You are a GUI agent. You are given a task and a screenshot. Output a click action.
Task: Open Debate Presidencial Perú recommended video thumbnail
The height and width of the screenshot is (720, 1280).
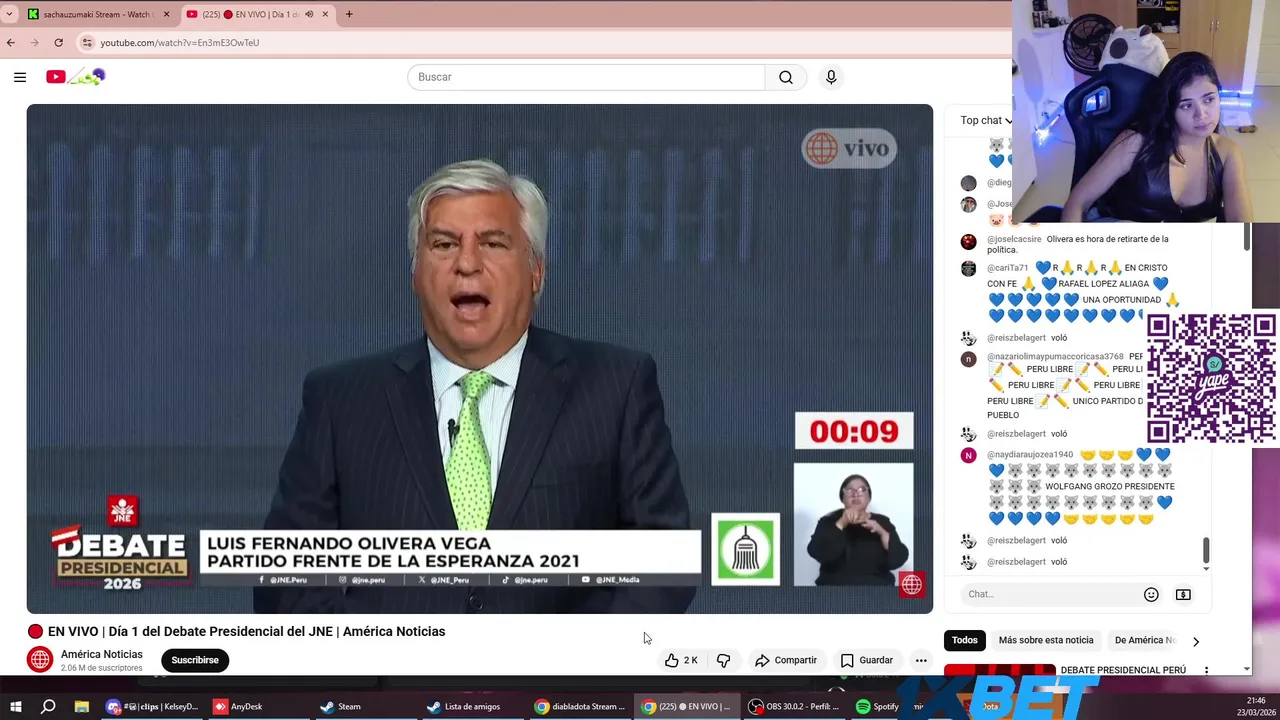(999, 670)
